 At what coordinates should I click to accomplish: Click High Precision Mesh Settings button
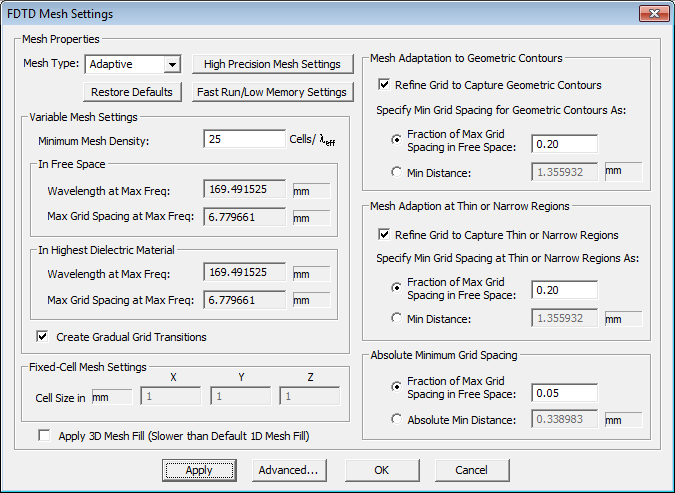pos(272,64)
